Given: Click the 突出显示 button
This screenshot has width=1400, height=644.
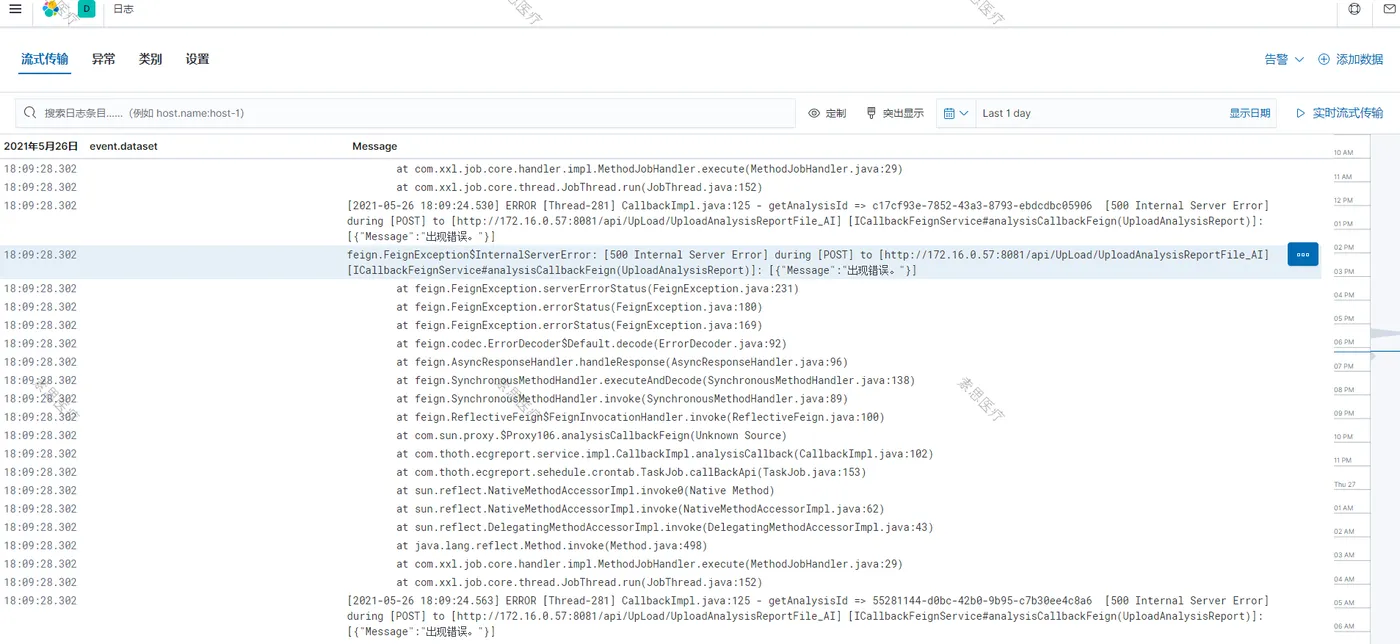Looking at the screenshot, I should tap(894, 113).
